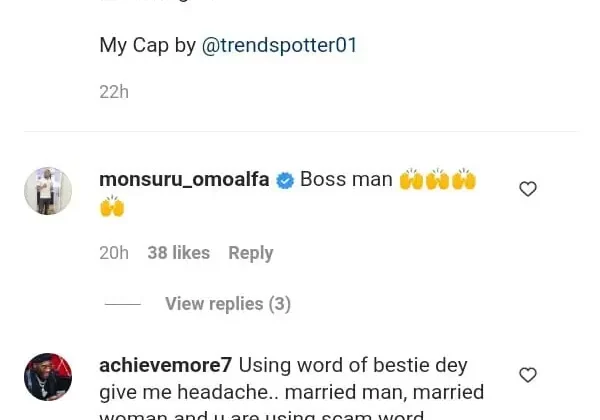Like the monsuru_omoalfa comment with the heart
The image size is (600, 420).
tap(528, 189)
